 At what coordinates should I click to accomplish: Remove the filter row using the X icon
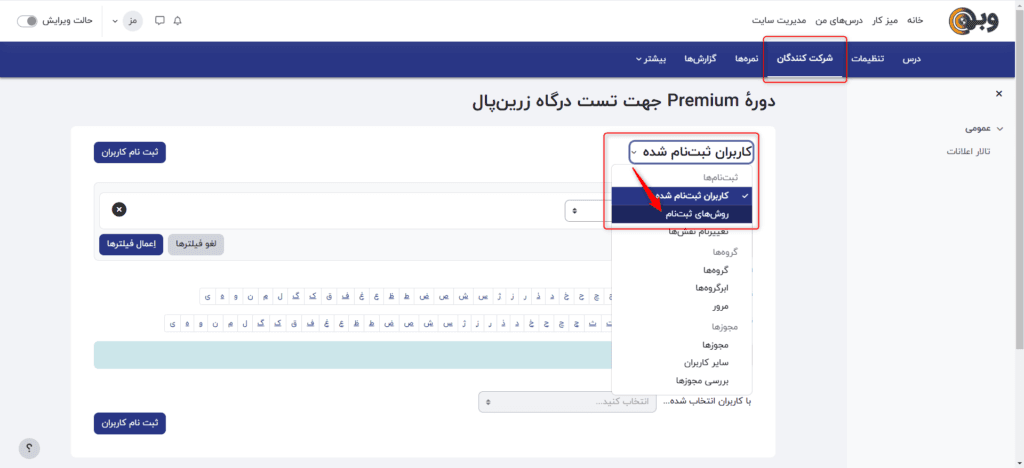click(x=119, y=209)
